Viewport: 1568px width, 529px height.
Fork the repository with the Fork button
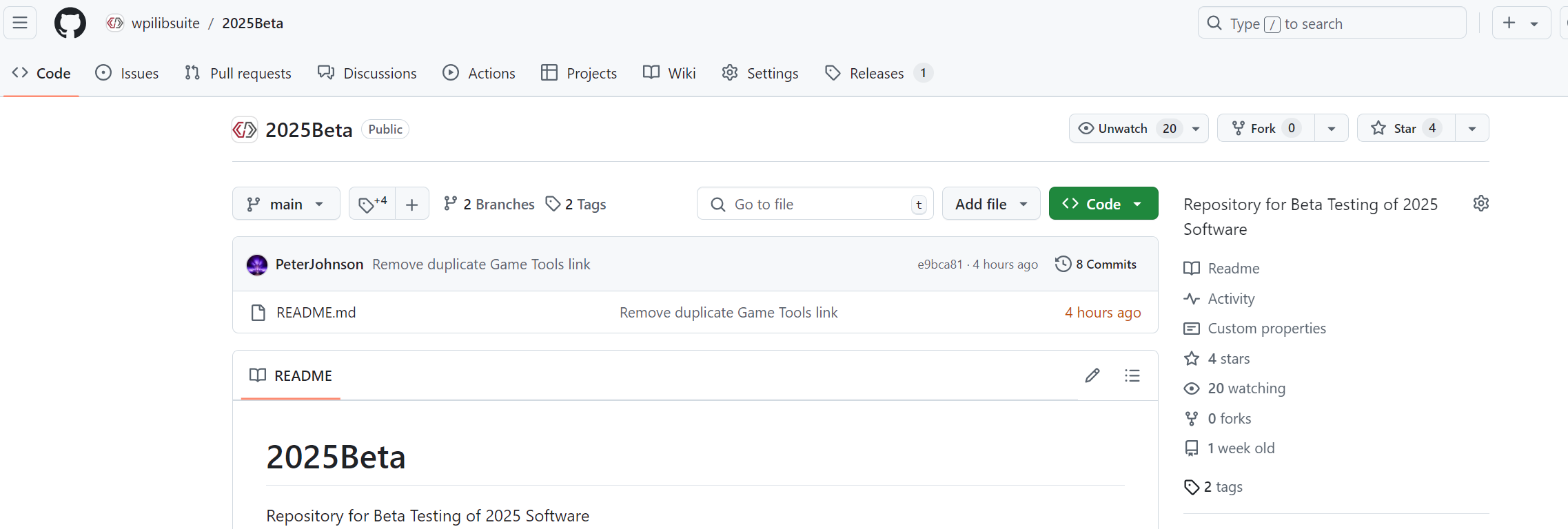[x=1266, y=128]
